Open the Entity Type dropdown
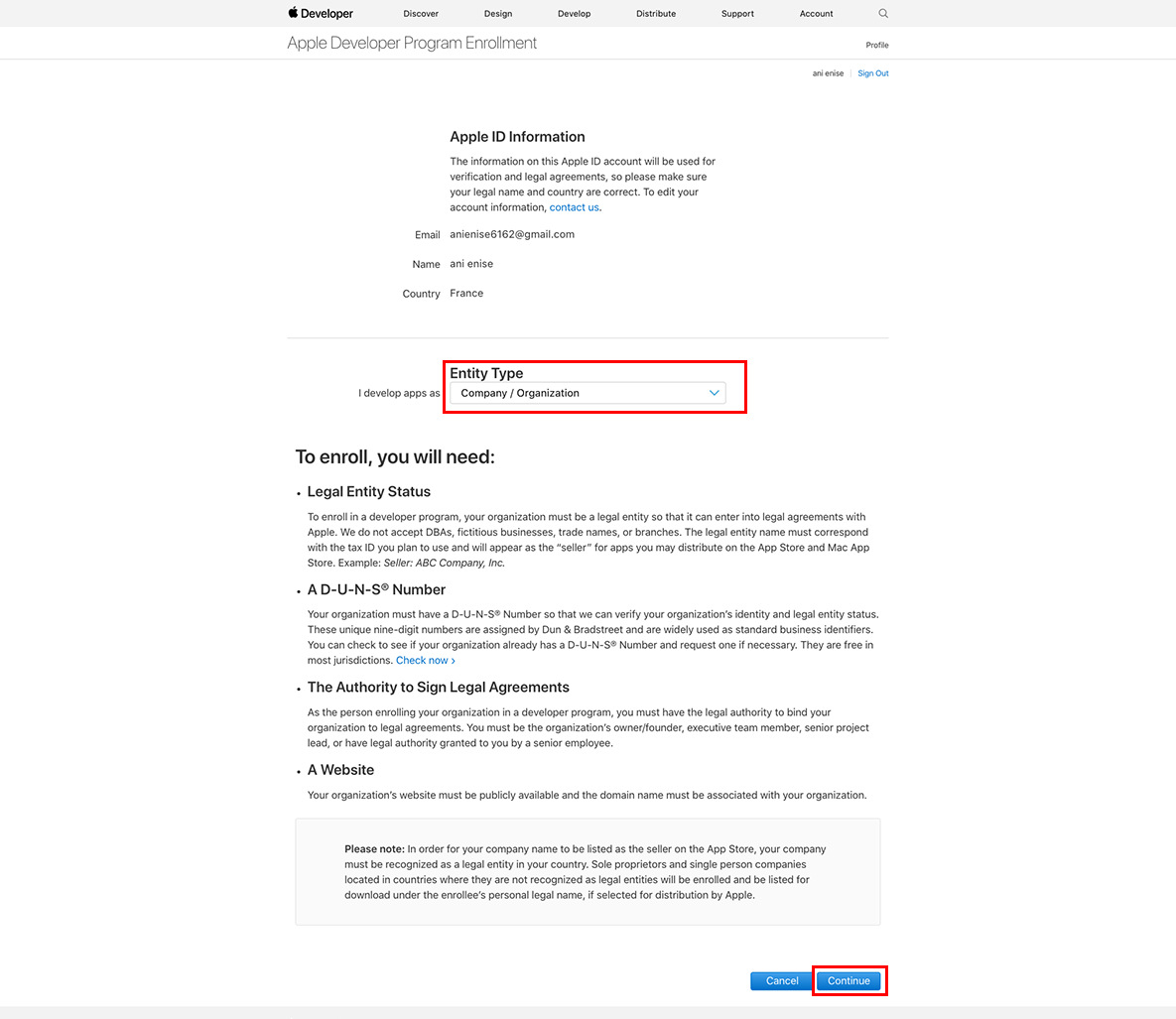The width and height of the screenshot is (1176, 1019). tap(588, 393)
